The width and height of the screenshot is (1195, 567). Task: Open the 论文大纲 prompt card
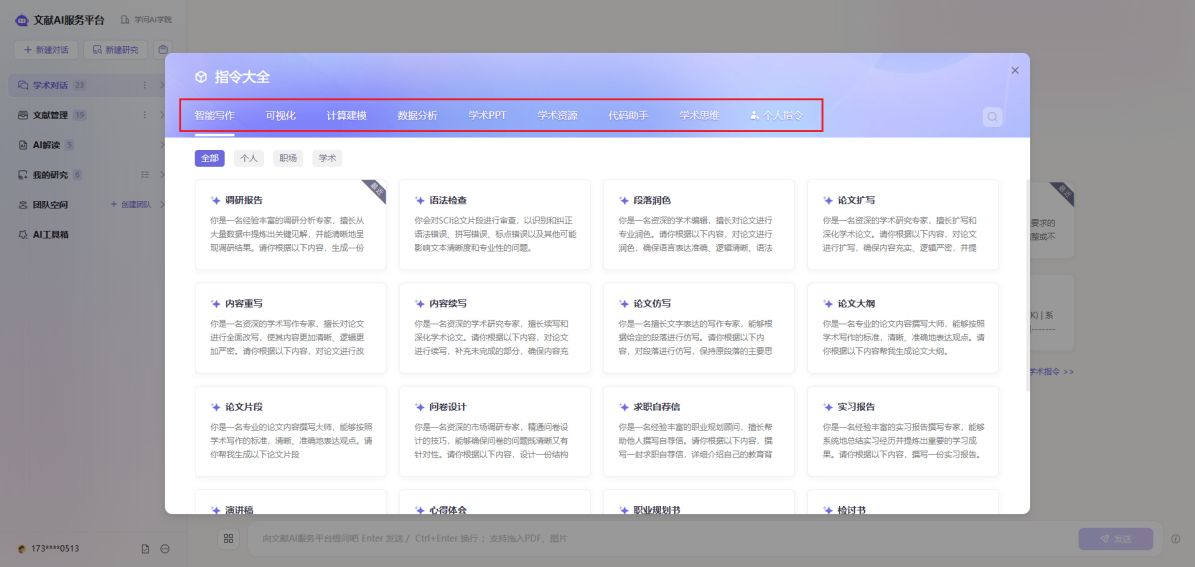902,325
